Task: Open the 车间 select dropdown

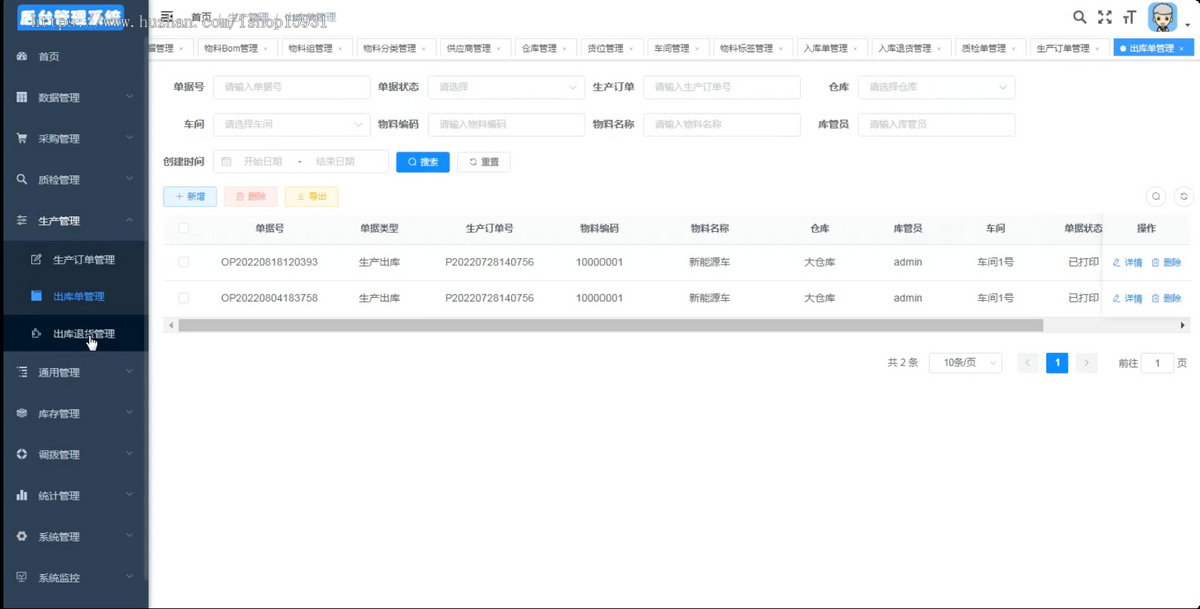Action: tap(292, 124)
